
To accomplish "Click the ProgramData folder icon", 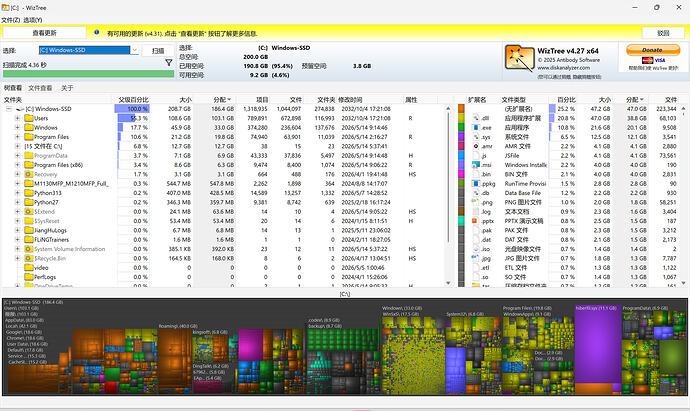I will (29, 155).
